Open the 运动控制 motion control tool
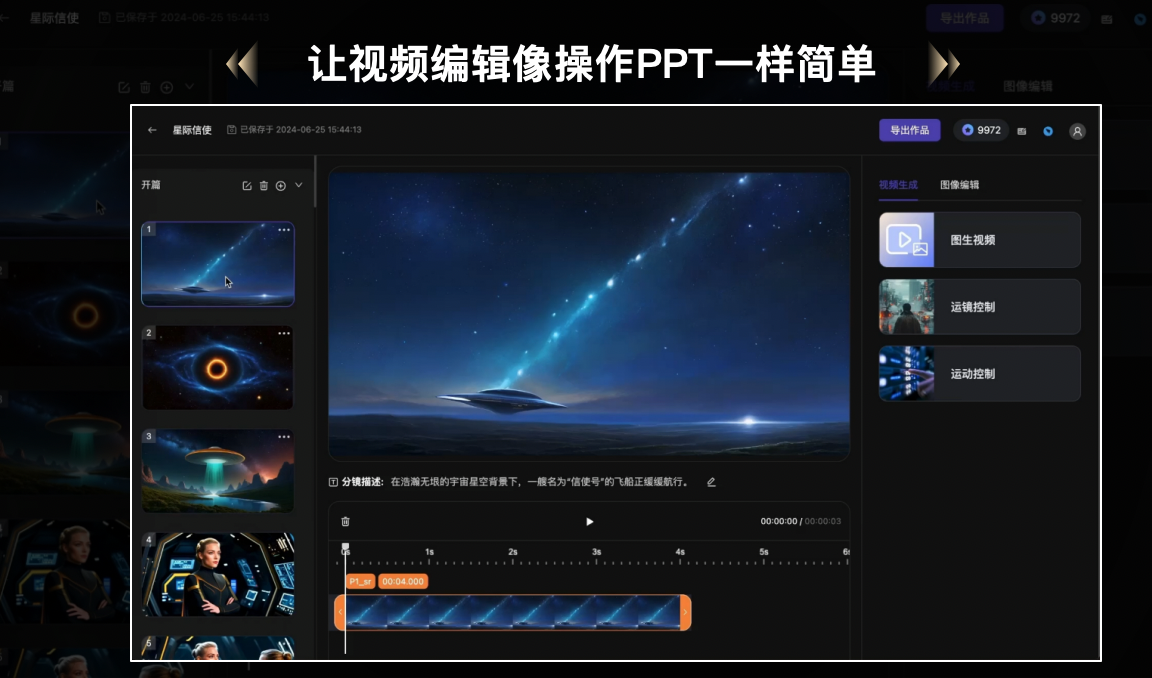The height and width of the screenshot is (678, 1152). pyautogui.click(x=978, y=373)
